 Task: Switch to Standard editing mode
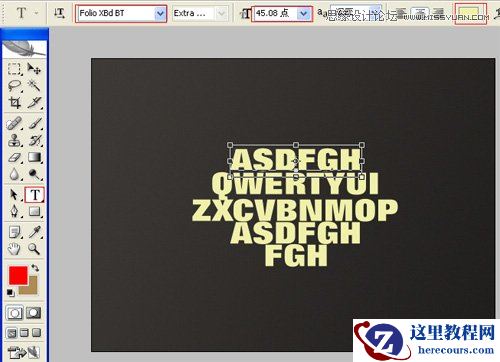15,313
